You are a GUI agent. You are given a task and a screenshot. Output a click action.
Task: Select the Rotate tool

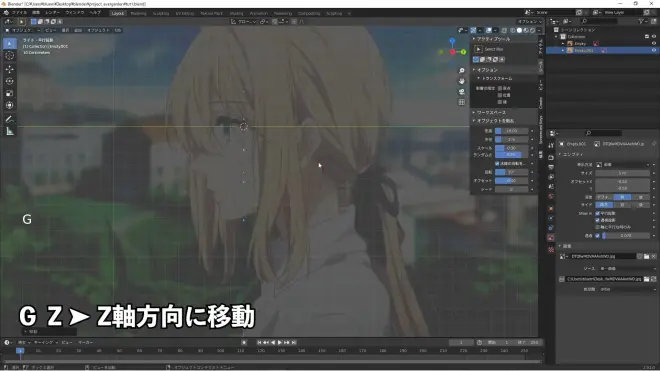pyautogui.click(x=10, y=81)
